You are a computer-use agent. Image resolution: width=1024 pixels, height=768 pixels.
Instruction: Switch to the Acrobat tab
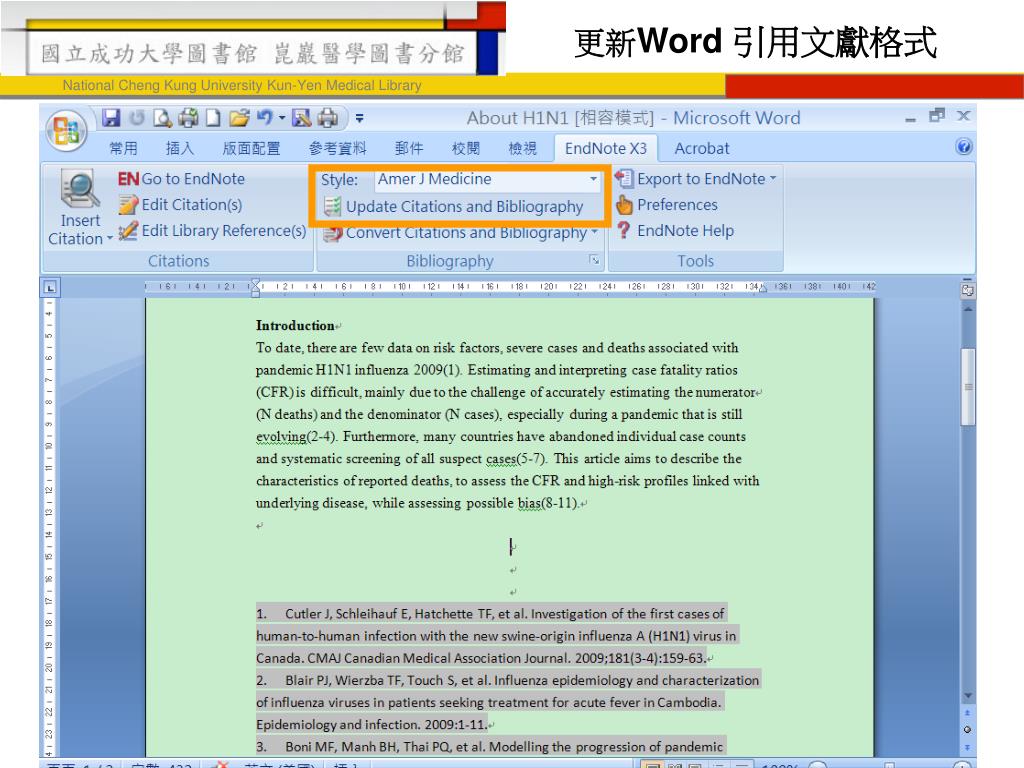702,148
